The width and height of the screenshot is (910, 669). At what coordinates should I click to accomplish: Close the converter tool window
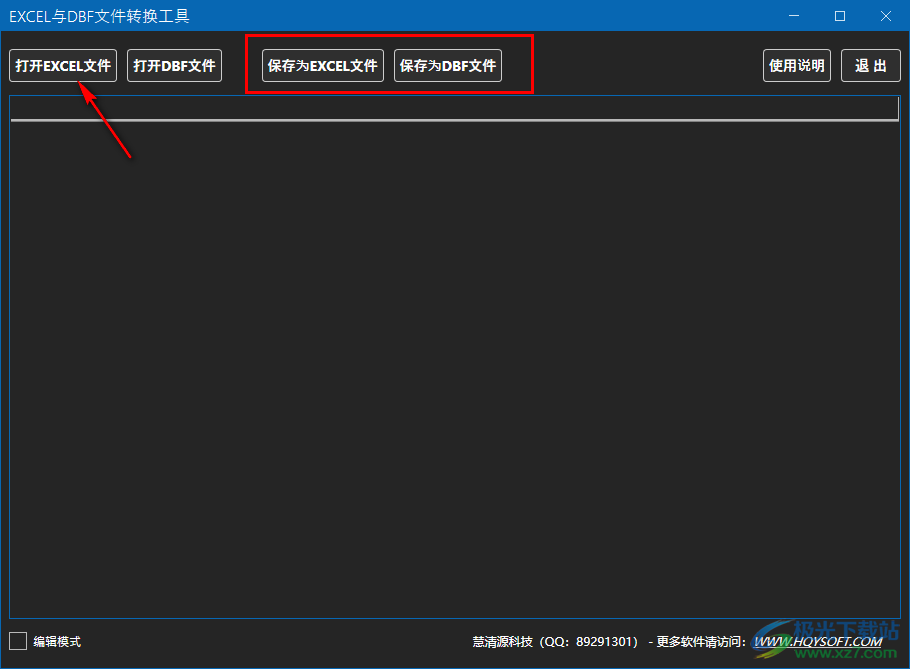886,16
